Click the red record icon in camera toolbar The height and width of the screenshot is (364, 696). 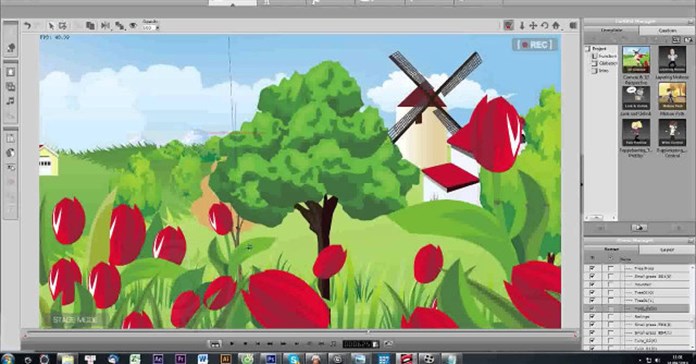tap(509, 25)
